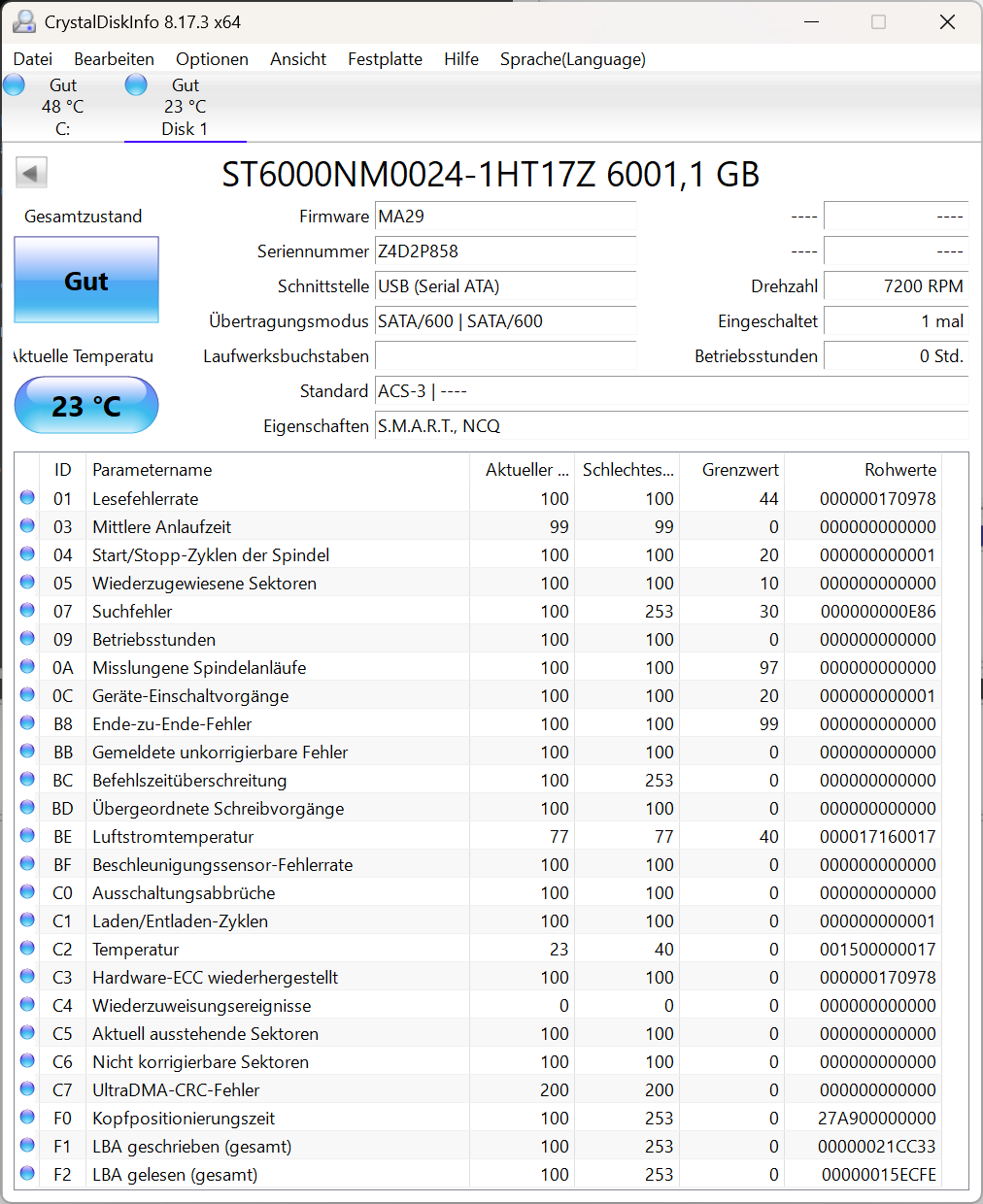Click raw value 001500000017 of Temperatur
The height and width of the screenshot is (1204, 983).
(878, 949)
